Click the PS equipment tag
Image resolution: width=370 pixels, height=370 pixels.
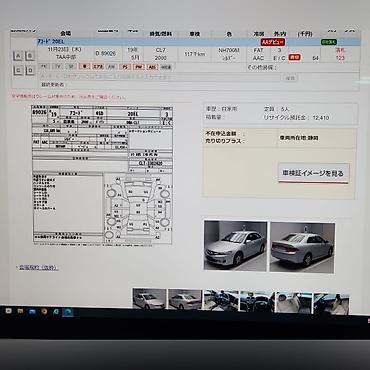(125, 67)
